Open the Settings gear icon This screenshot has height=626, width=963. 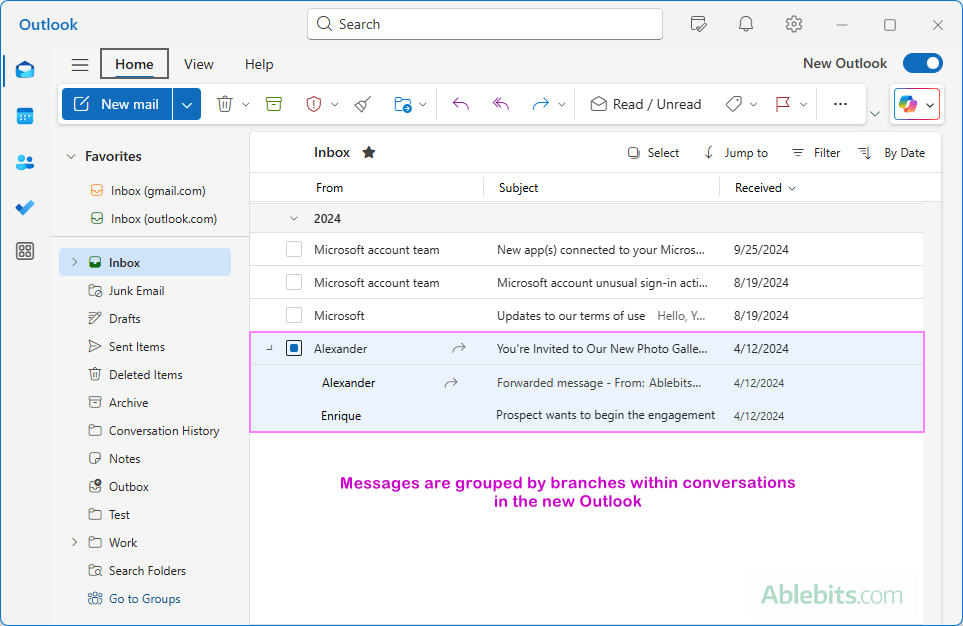coord(793,25)
